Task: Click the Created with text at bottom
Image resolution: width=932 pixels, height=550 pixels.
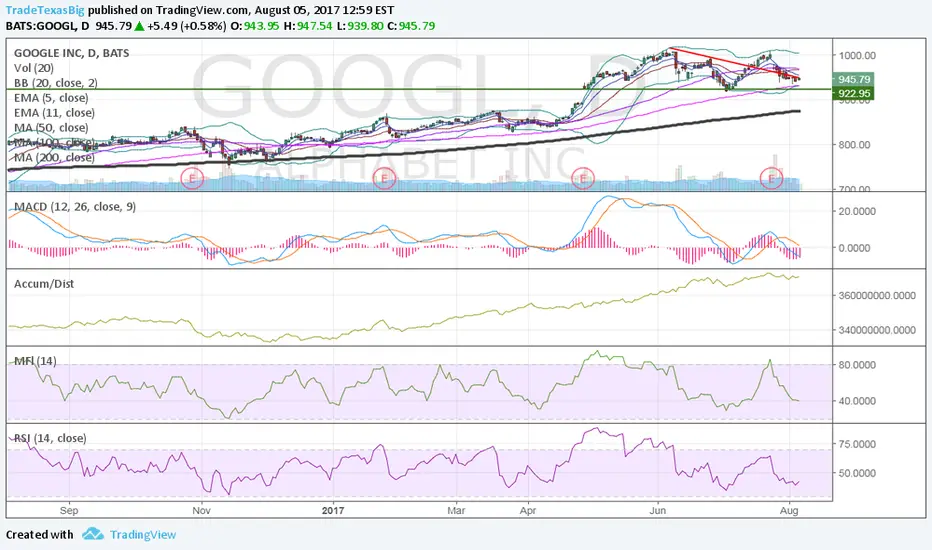Action: tap(40, 535)
